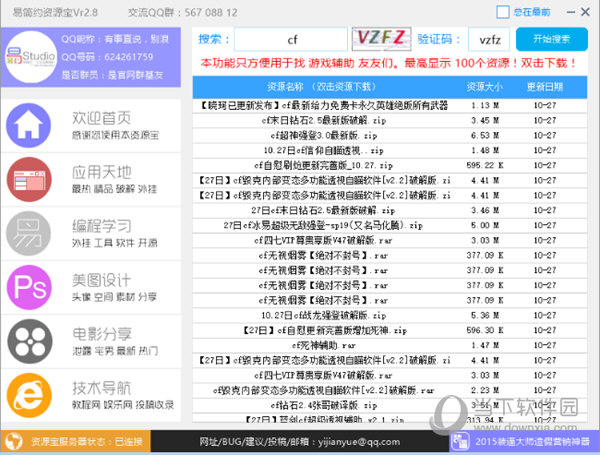Select the cf末日钻石2.5最新版破解.zip row

click(390, 121)
